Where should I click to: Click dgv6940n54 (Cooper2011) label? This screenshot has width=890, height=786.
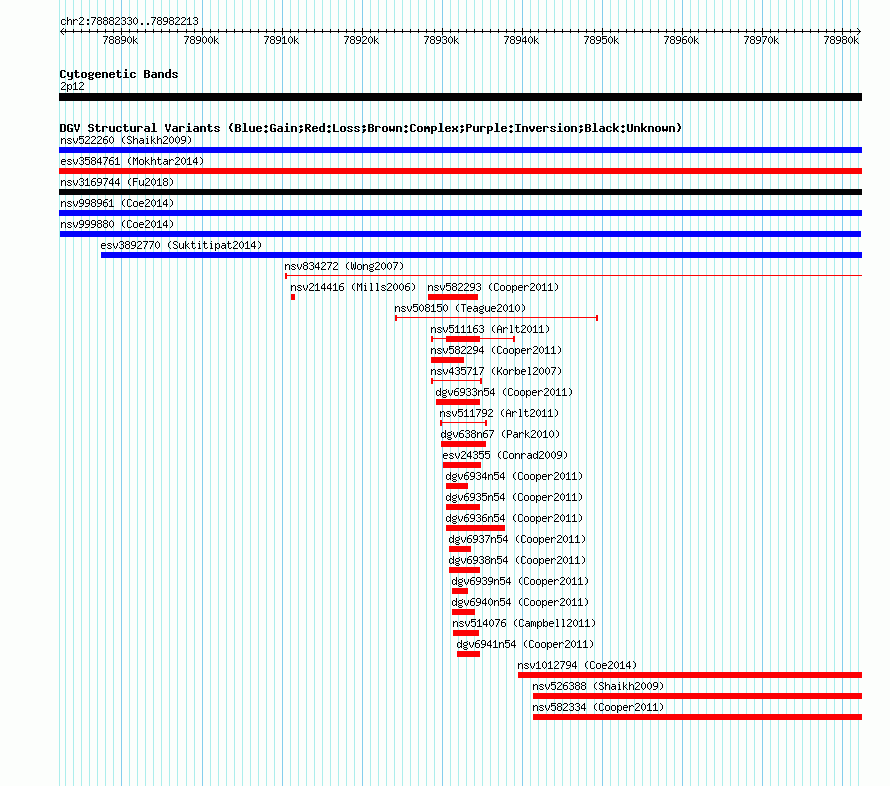click(x=520, y=602)
